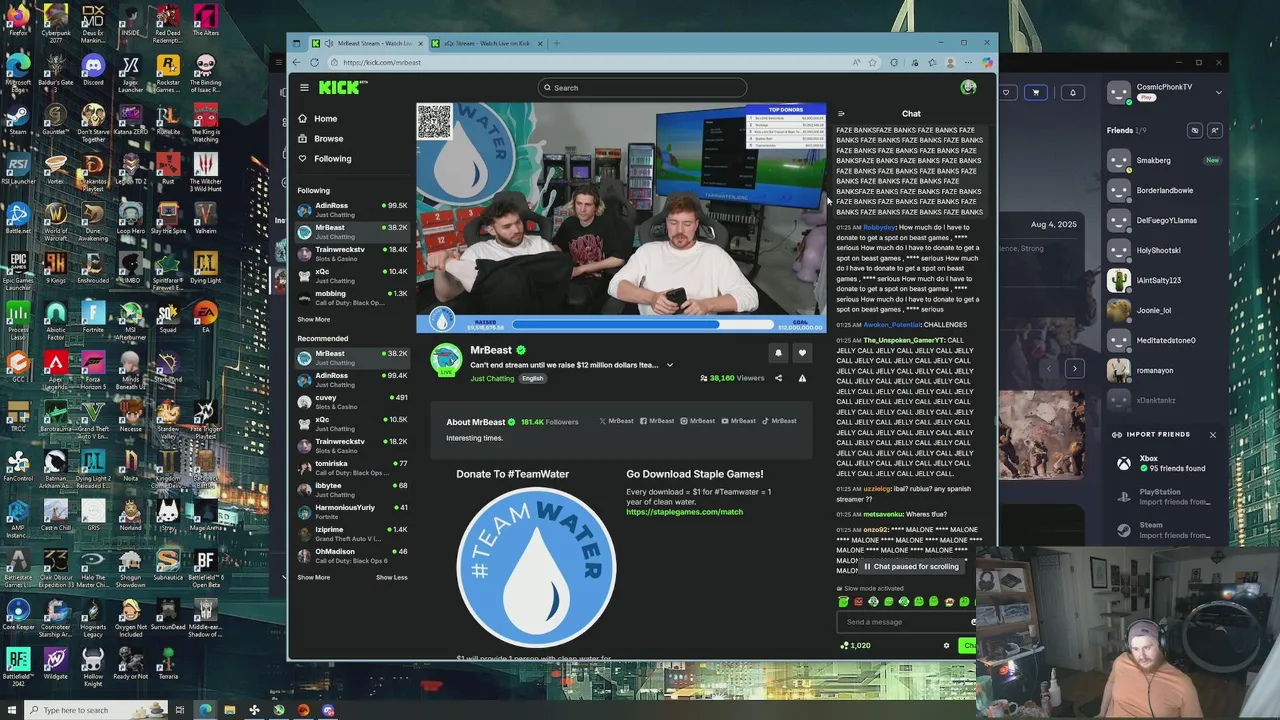Click the 1,020 channel points indicator

coord(855,646)
